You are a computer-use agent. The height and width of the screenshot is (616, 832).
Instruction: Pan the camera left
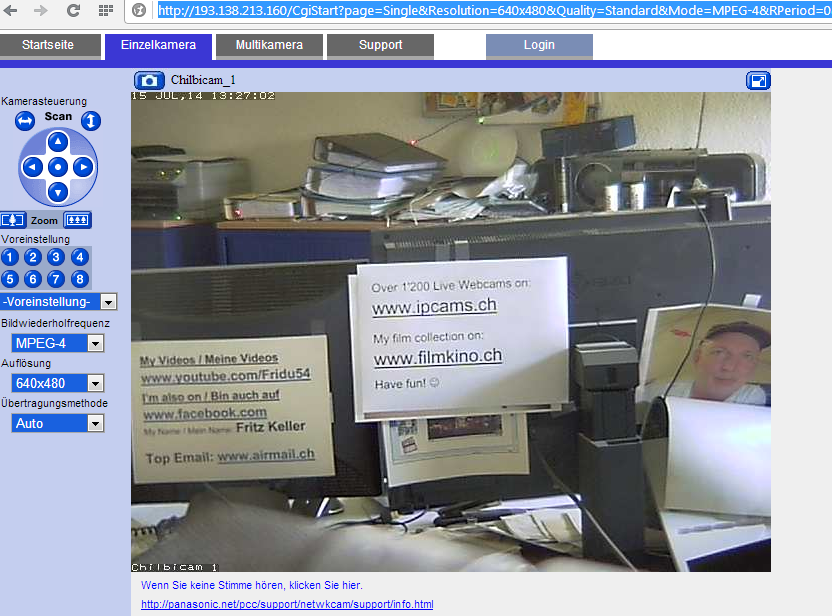pyautogui.click(x=32, y=167)
